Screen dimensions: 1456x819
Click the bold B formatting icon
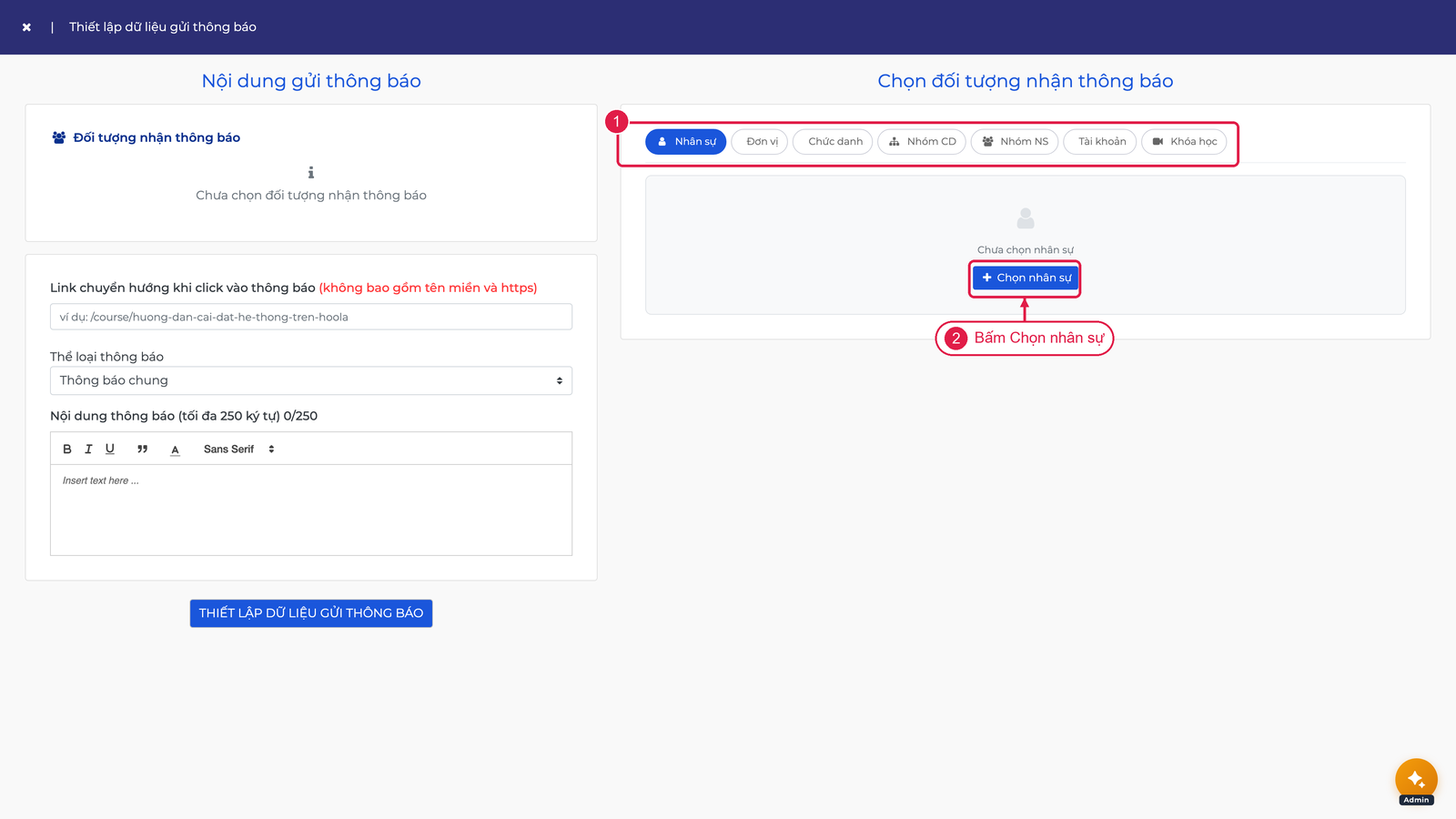click(67, 449)
